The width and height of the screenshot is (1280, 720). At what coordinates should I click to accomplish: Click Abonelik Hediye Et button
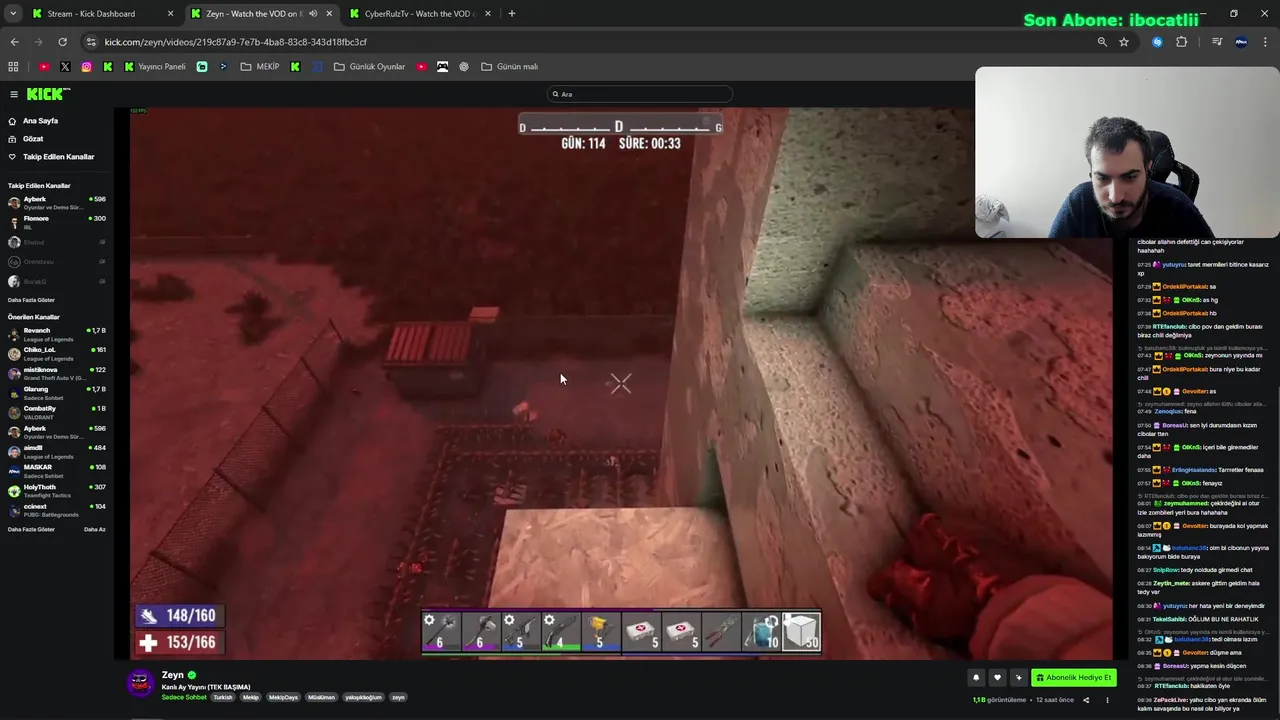coord(1073,678)
